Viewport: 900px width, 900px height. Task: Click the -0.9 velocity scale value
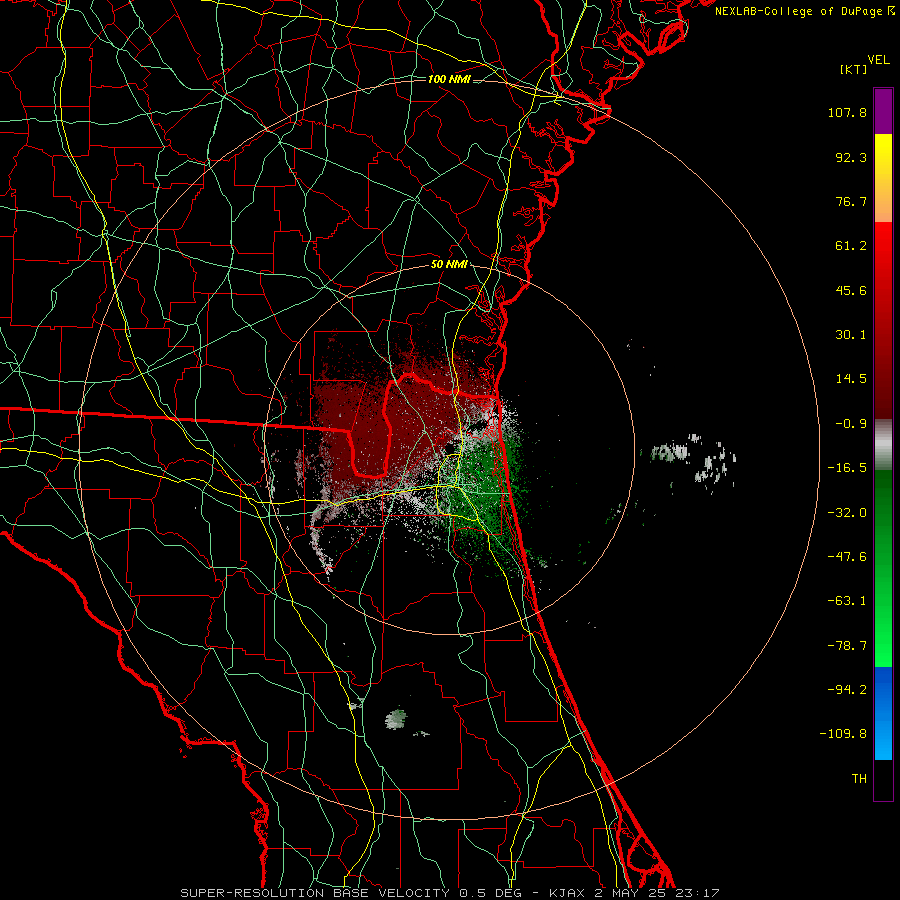click(851, 424)
